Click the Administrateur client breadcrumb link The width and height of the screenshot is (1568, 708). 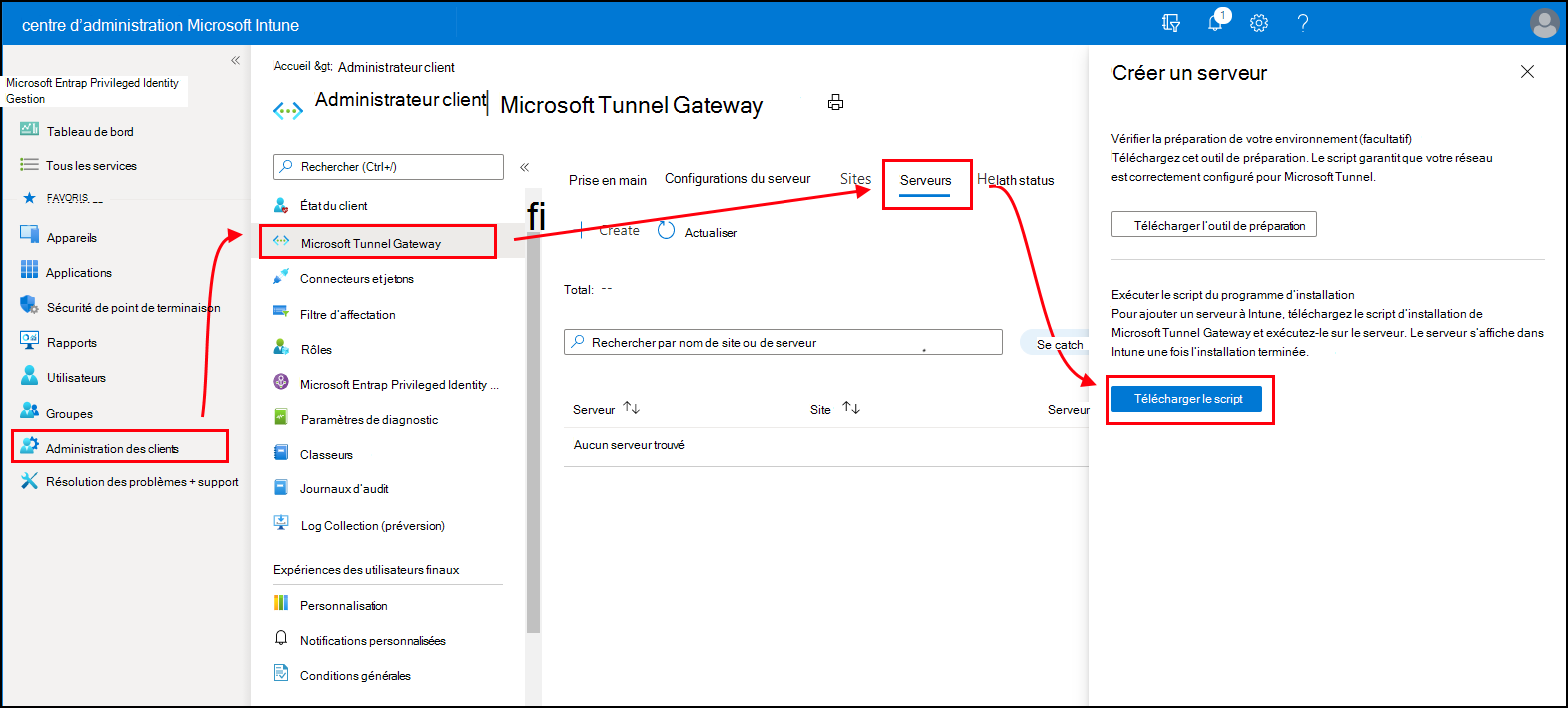coord(396,67)
